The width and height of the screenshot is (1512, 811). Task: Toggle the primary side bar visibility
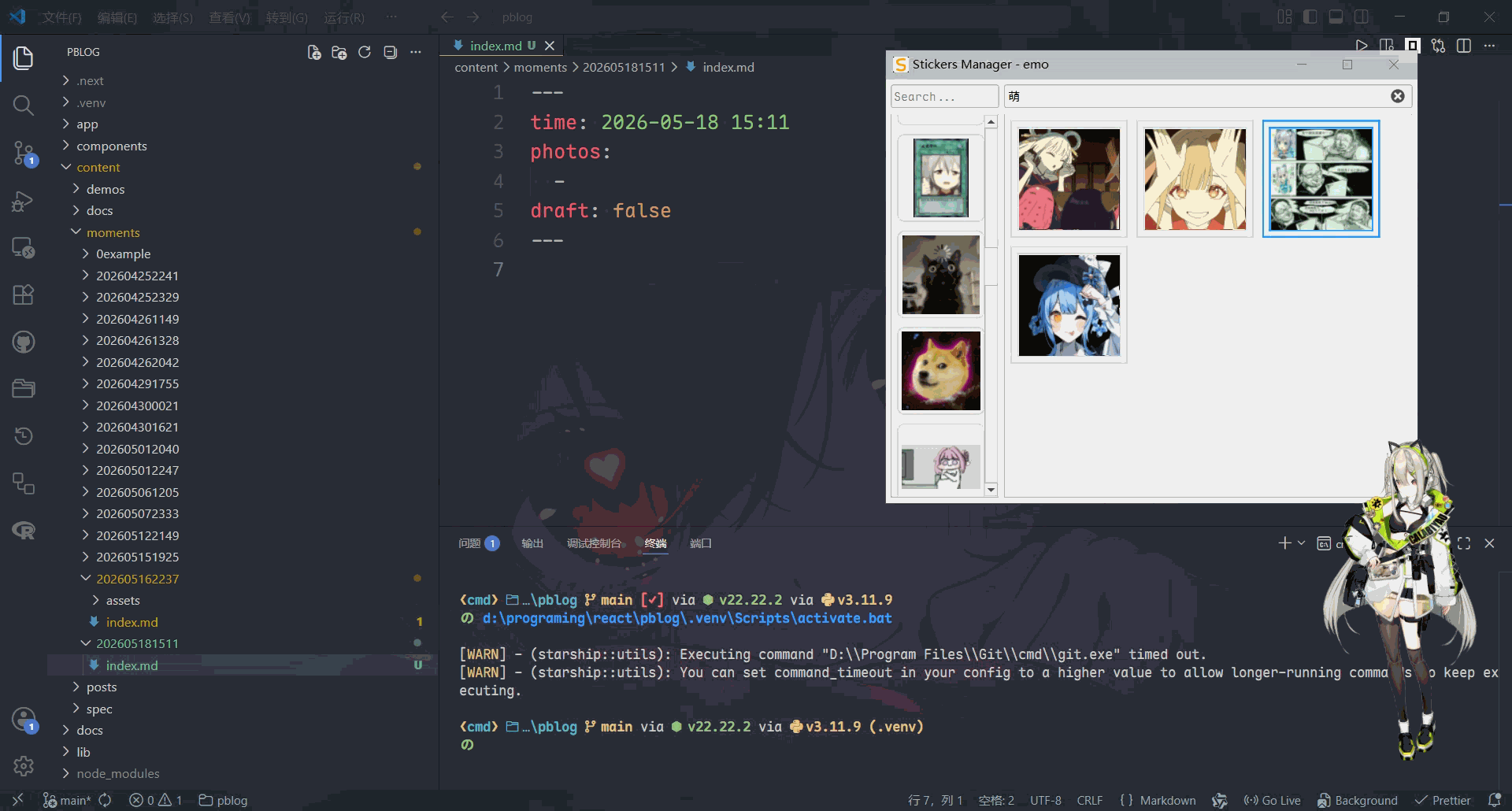tap(1310, 17)
